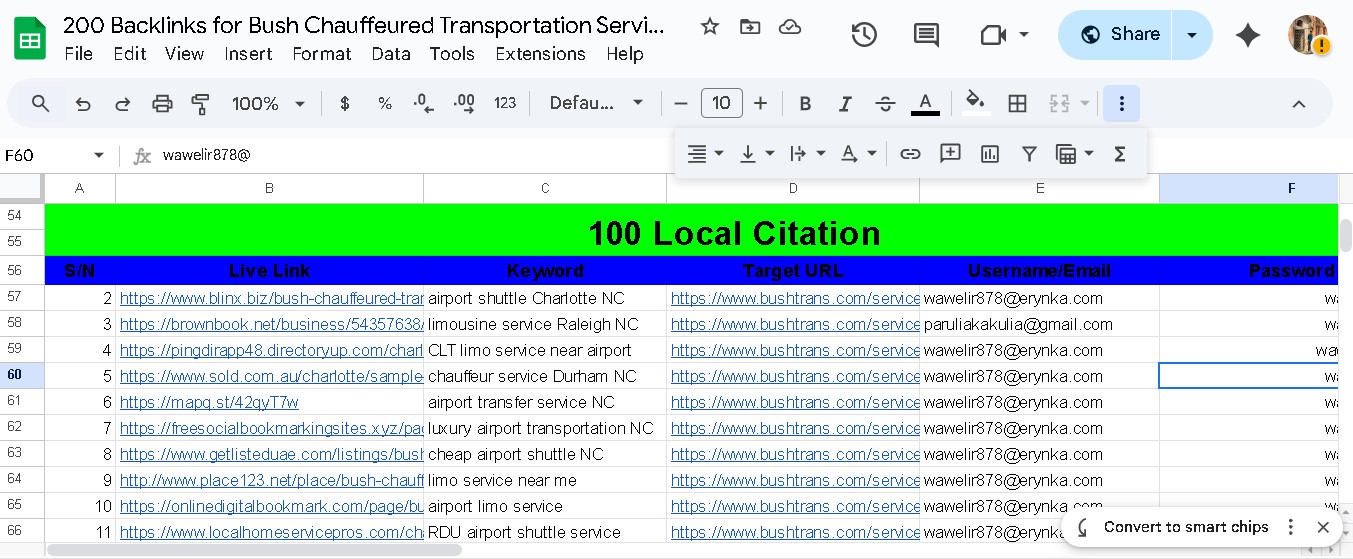Open Google account avatar
This screenshot has width=1353, height=559.
(1307, 35)
